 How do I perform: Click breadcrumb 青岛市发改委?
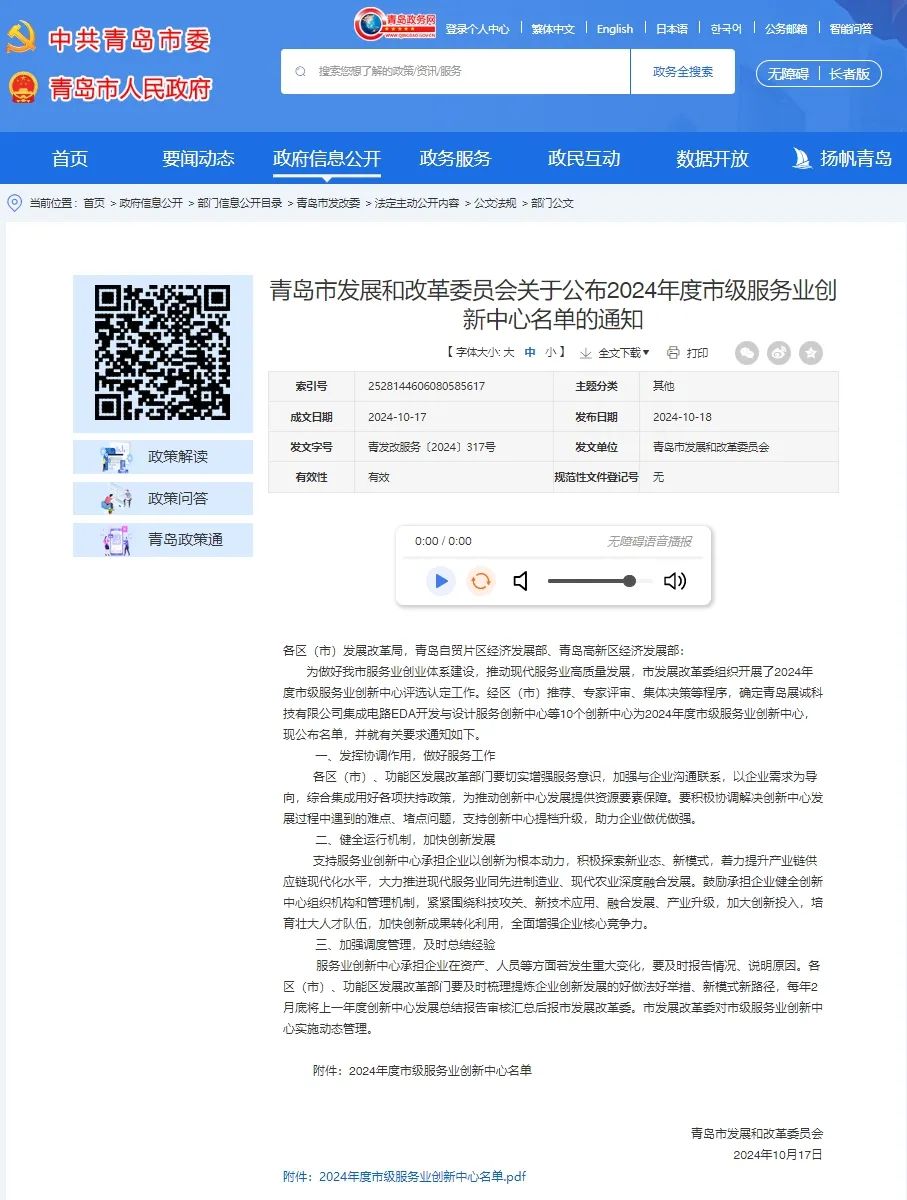328,203
